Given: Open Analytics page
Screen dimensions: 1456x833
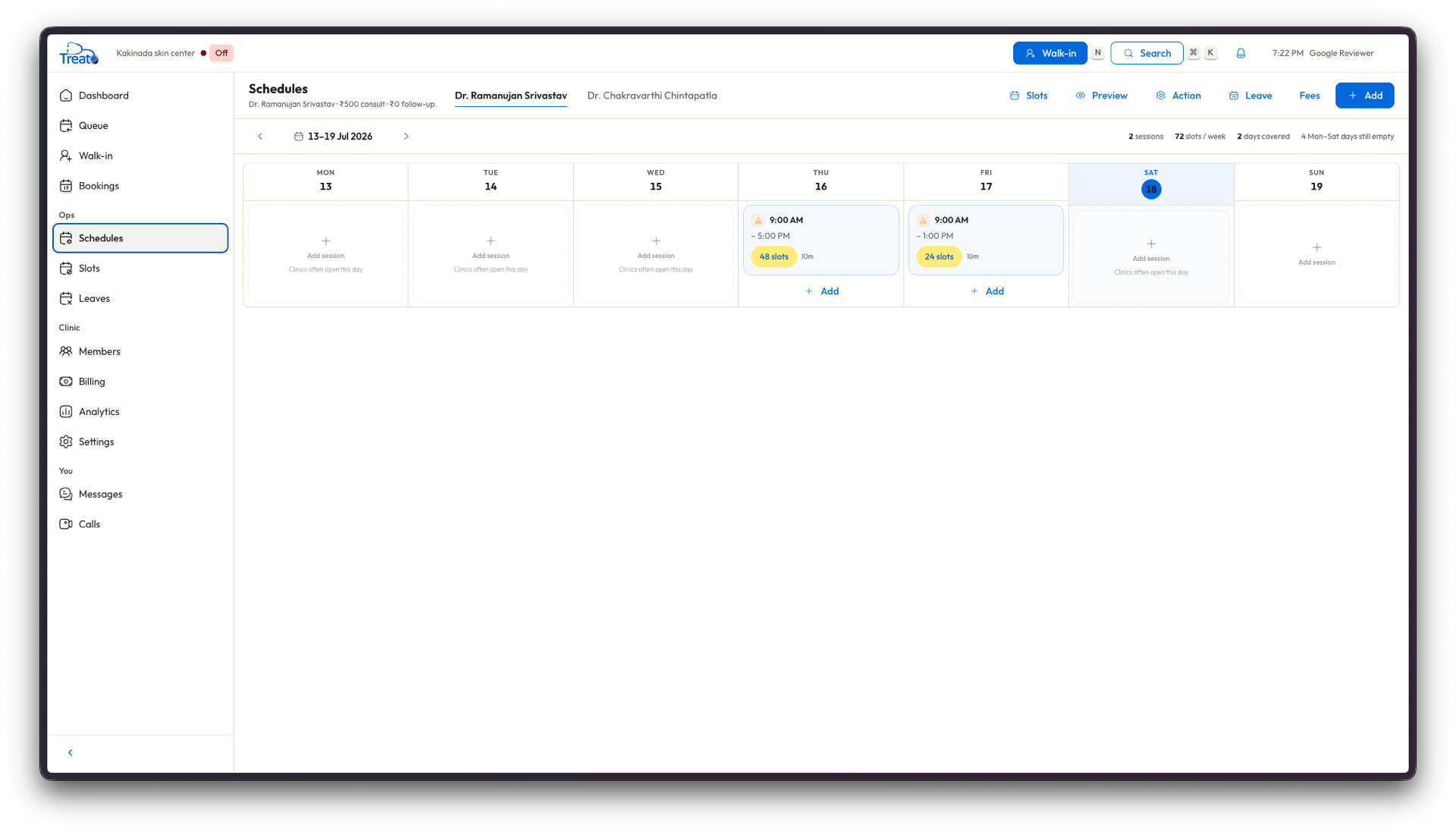Looking at the screenshot, I should [x=140, y=412].
